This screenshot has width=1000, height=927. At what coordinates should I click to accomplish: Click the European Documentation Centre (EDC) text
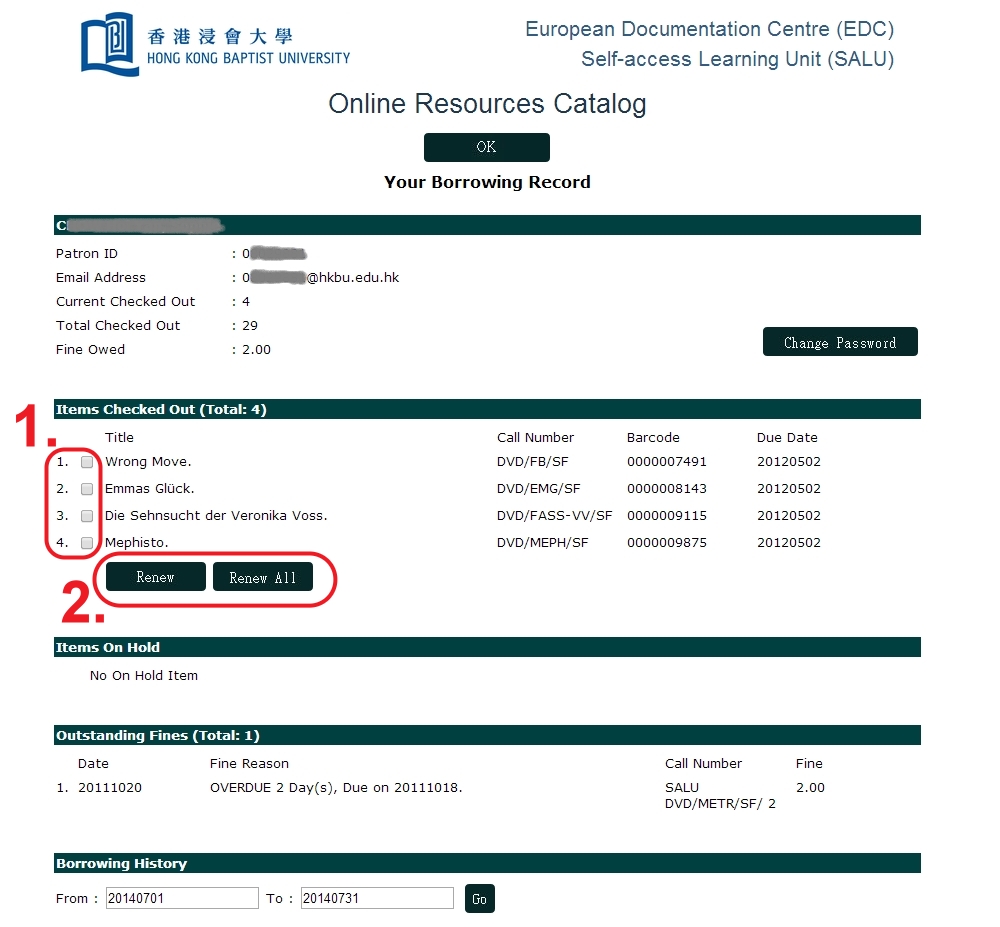[709, 29]
